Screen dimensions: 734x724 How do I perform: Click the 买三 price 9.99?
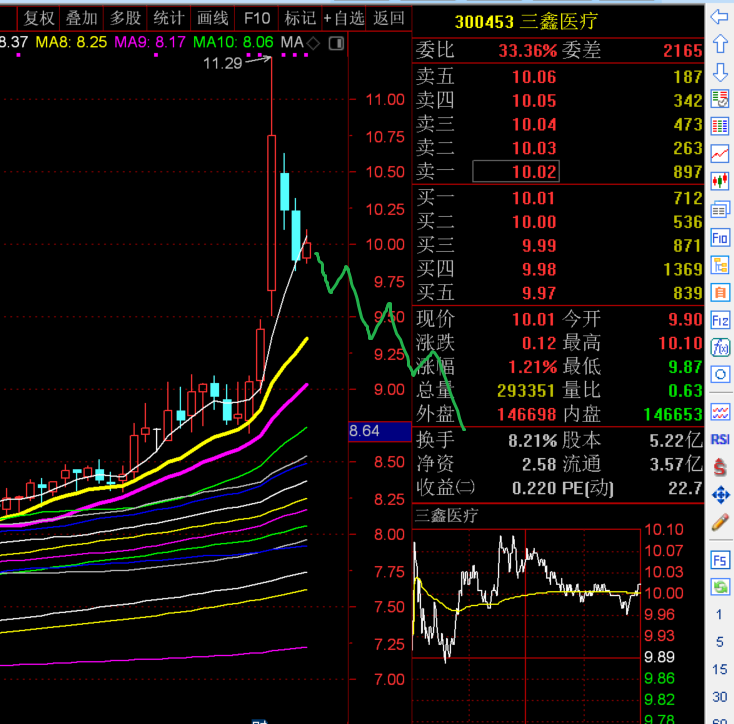coord(539,246)
